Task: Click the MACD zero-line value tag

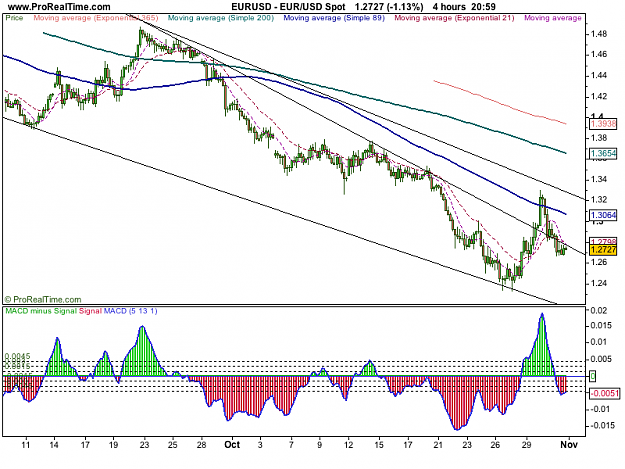Action: point(593,376)
